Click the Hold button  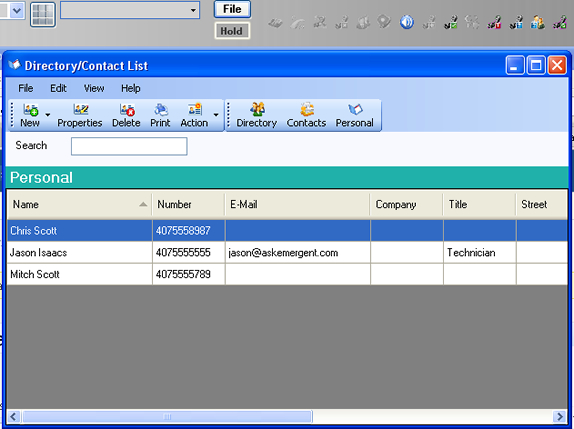pos(232,31)
